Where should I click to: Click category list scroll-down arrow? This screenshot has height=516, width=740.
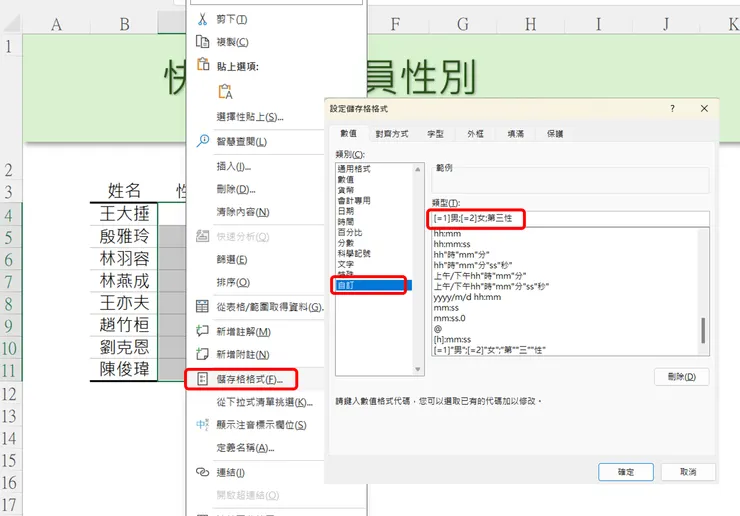[x=418, y=369]
